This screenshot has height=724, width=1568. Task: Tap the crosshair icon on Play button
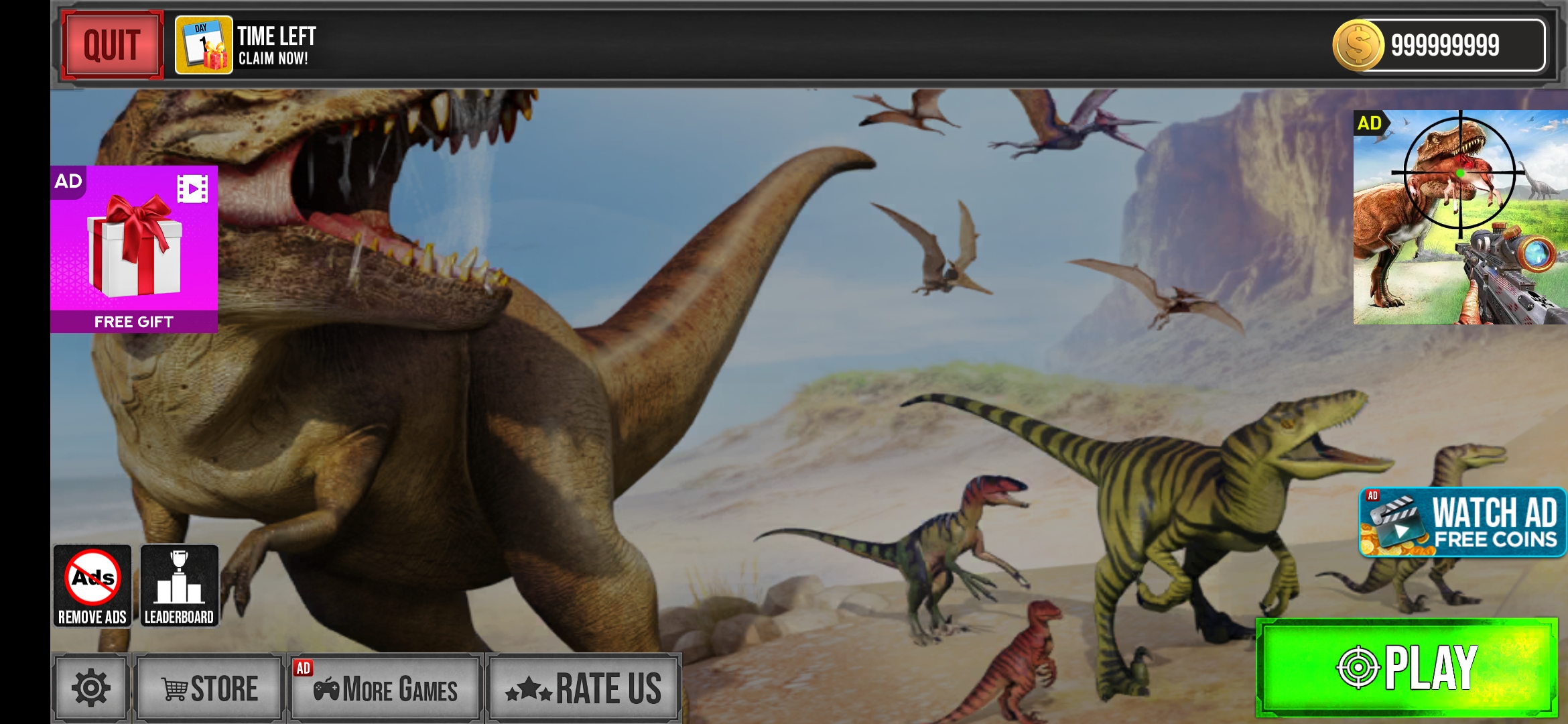[1358, 668]
